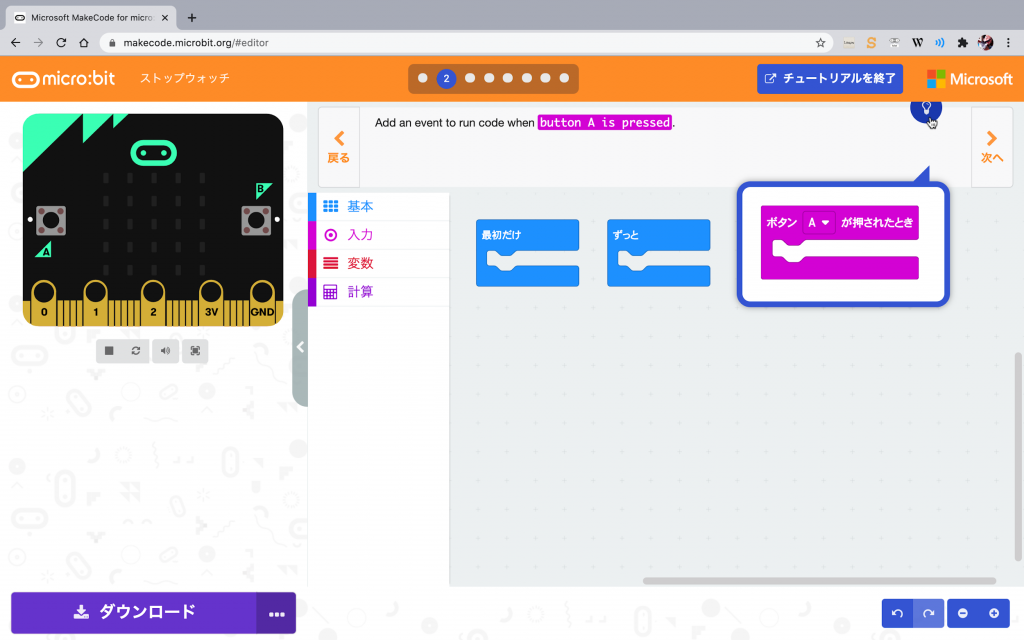This screenshot has width=1024, height=640.
Task: Redo the last undone action
Action: [928, 613]
